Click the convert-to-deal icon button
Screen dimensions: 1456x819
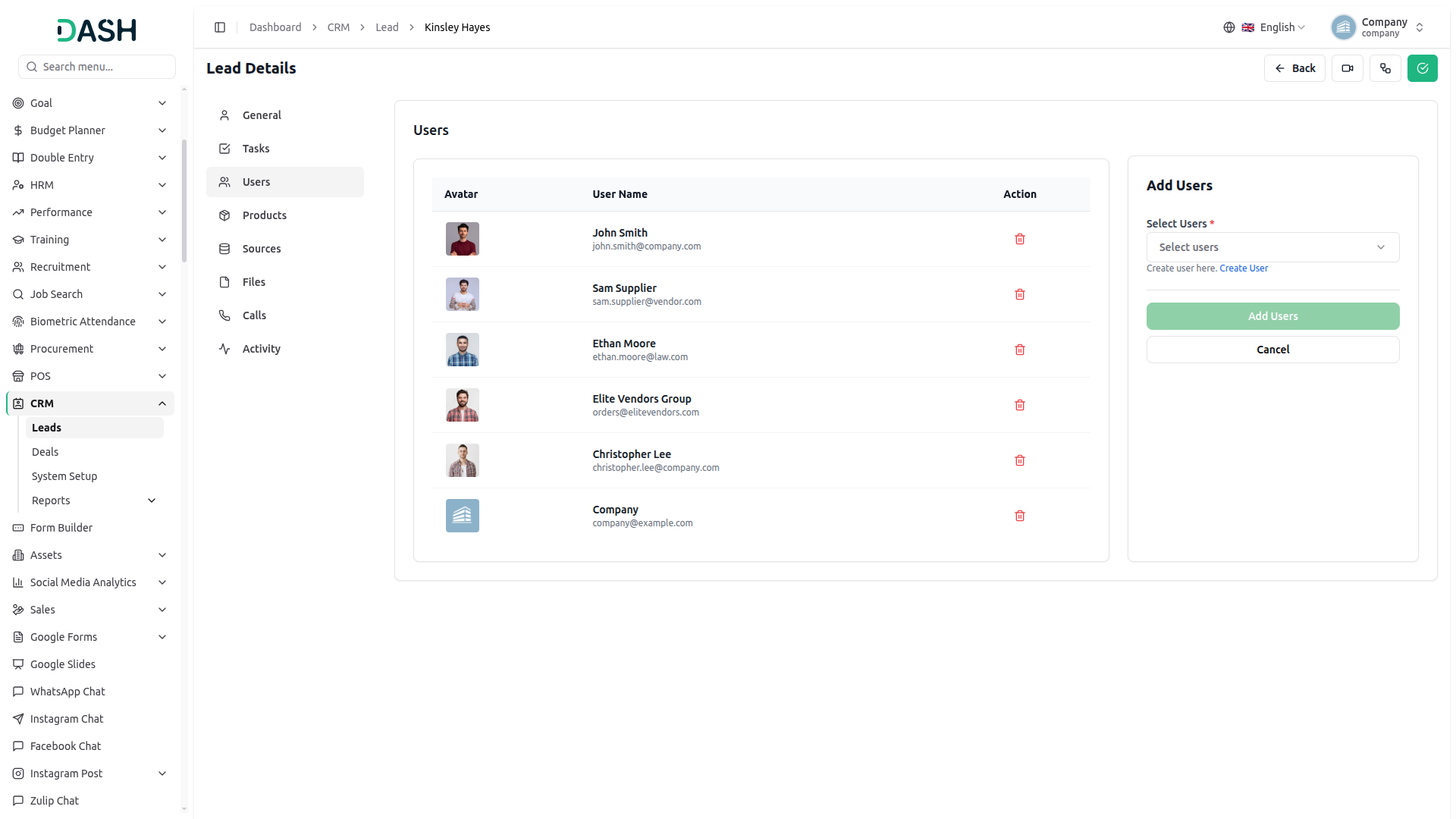1385,68
